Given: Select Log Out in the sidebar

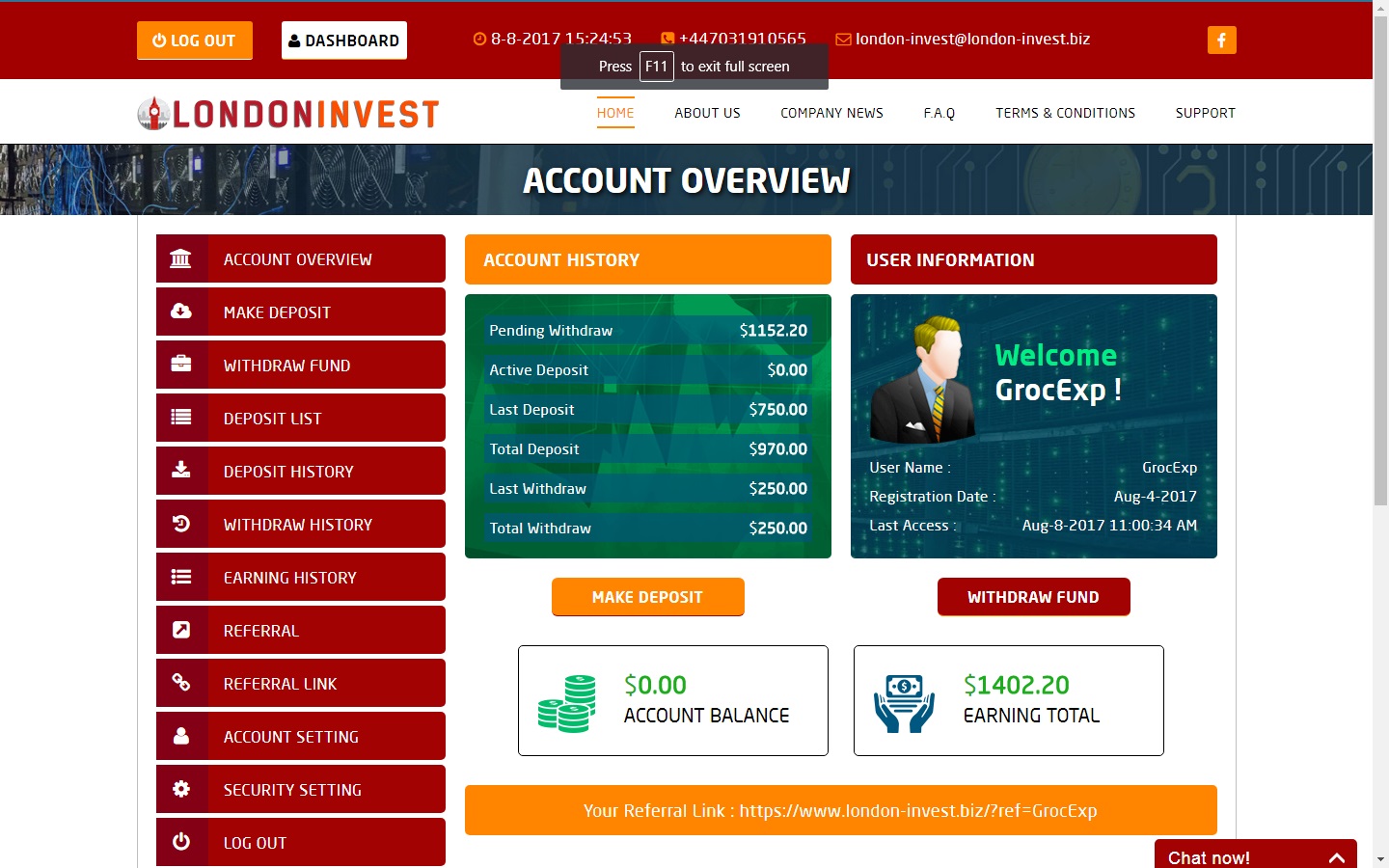Looking at the screenshot, I should 301,842.
